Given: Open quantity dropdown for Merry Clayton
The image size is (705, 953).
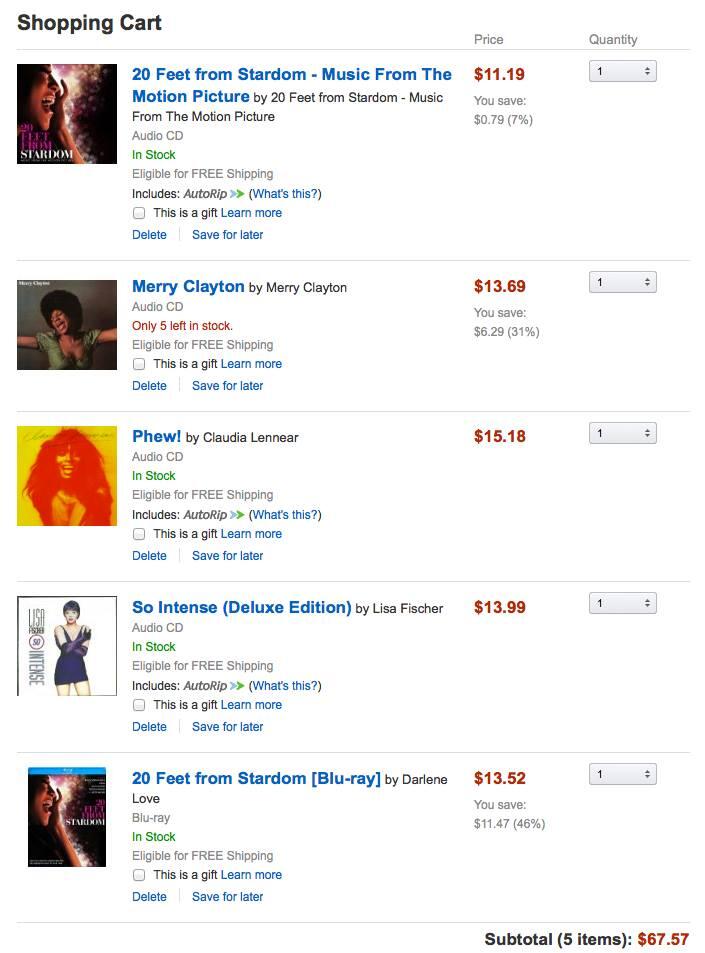Looking at the screenshot, I should [x=622, y=283].
